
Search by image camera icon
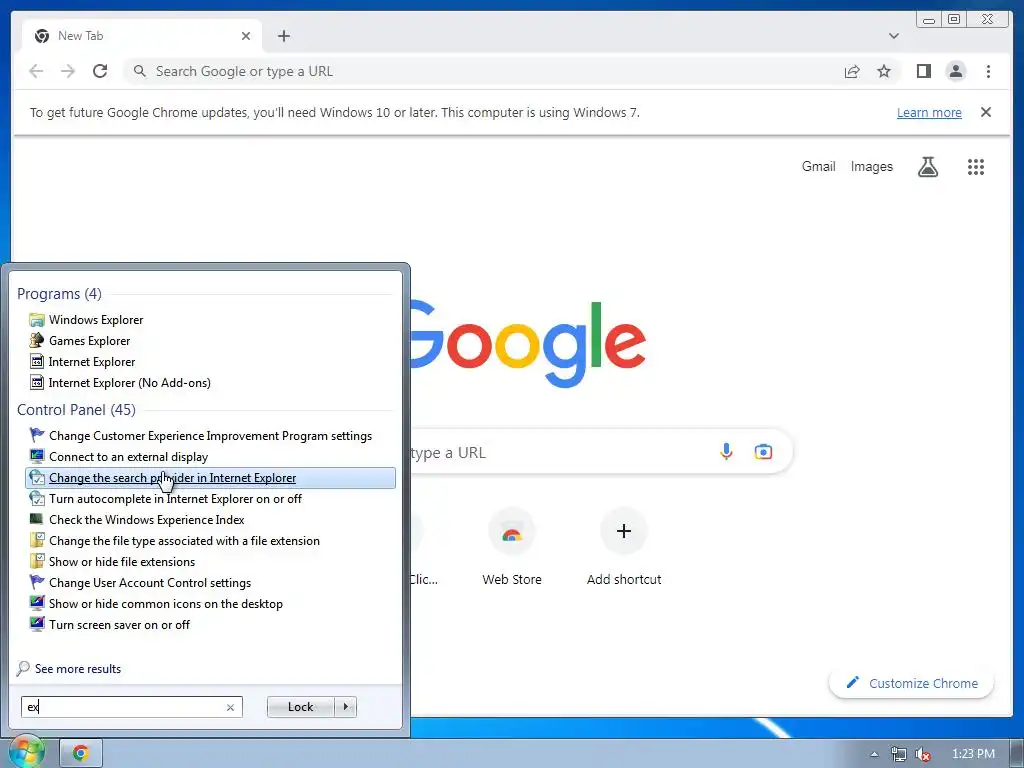pos(763,451)
